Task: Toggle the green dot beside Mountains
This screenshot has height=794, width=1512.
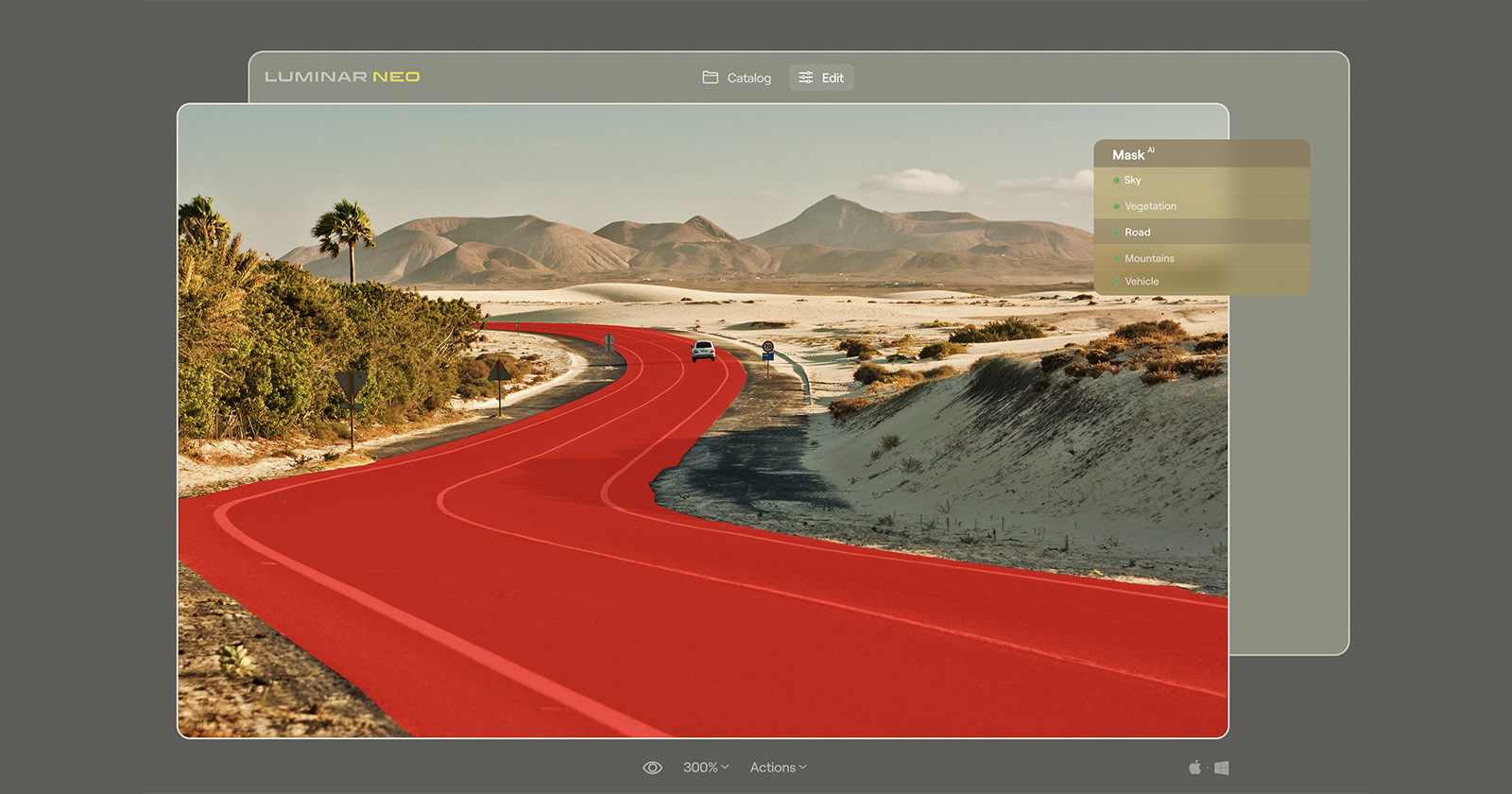Action: click(x=1116, y=258)
